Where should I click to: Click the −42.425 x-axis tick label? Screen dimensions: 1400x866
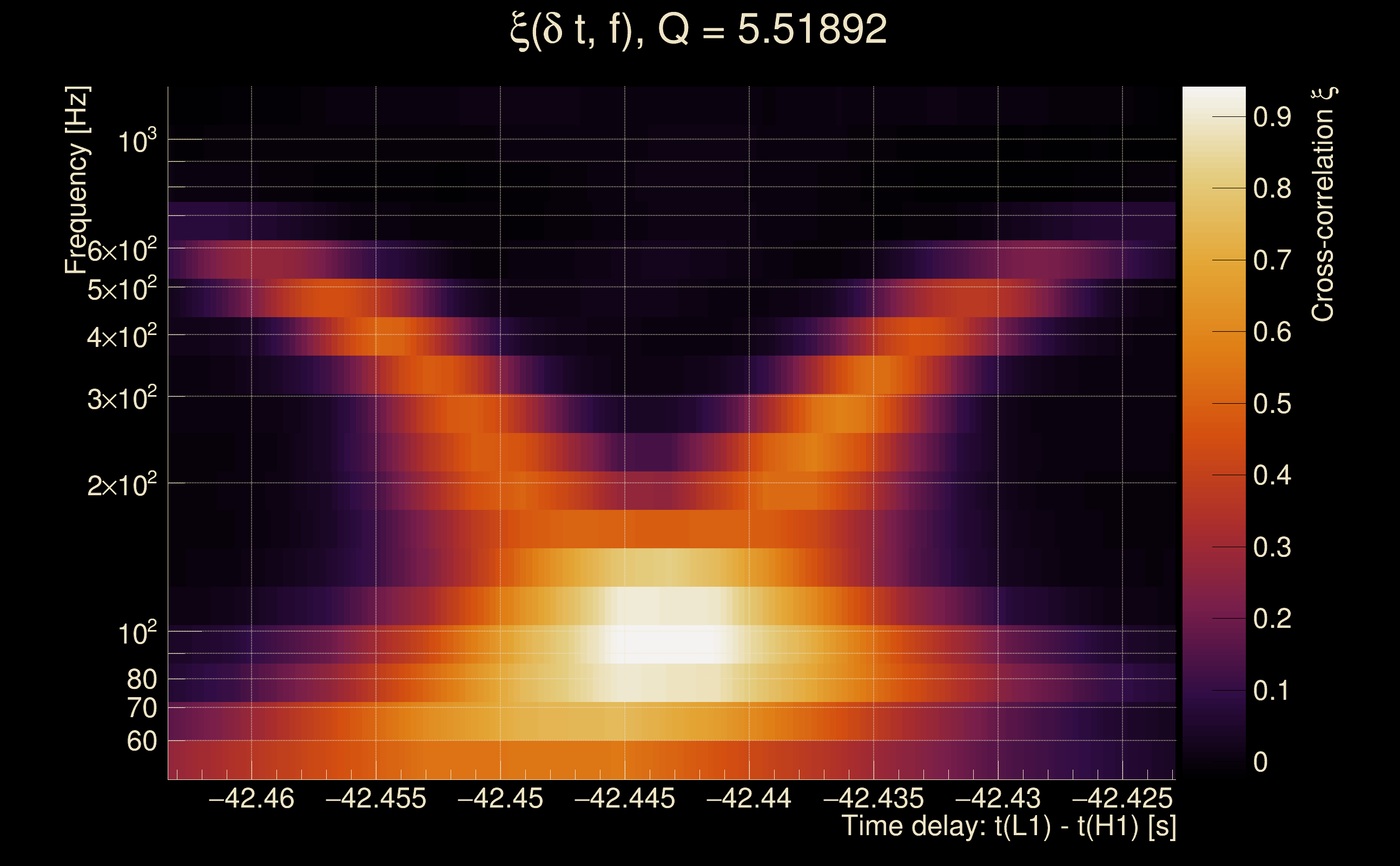(x=1122, y=798)
